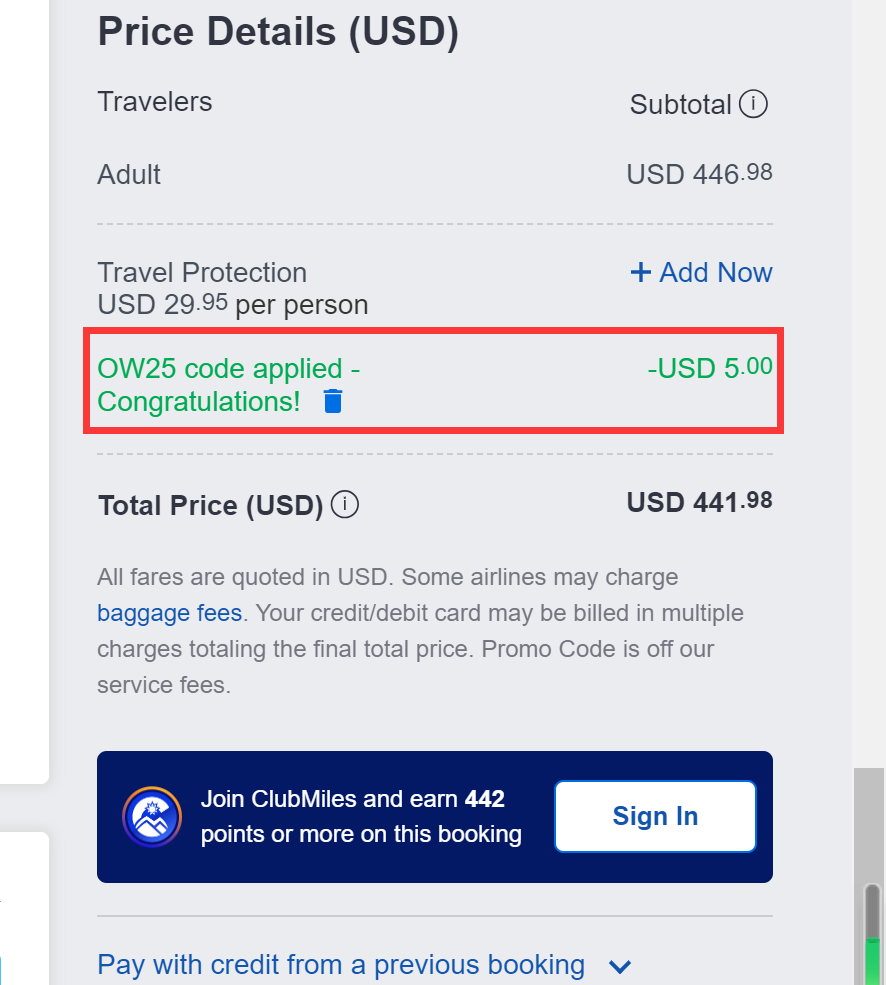Click the circular ClubMiles badge logo
The image size is (886, 985).
click(151, 816)
